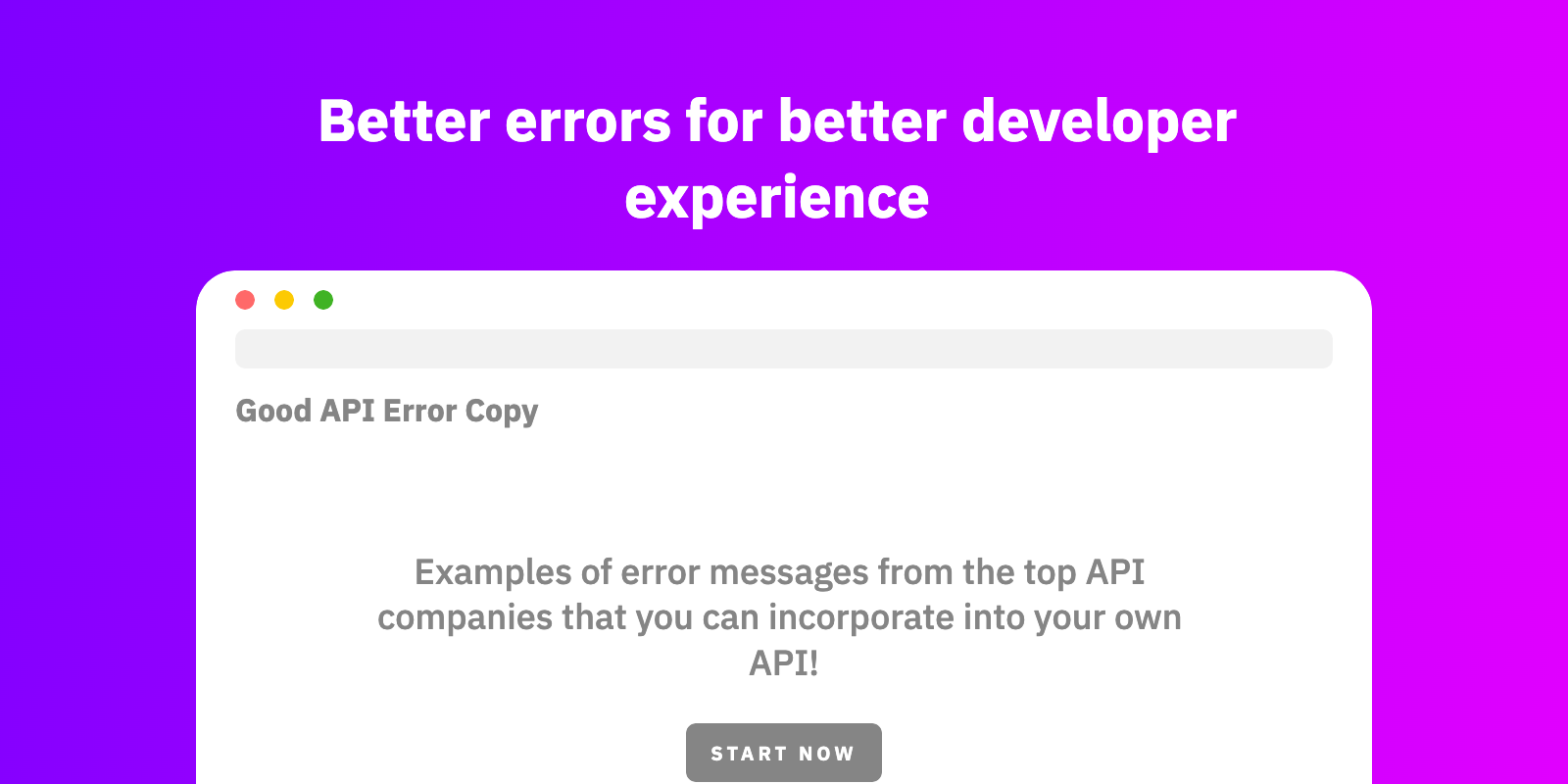1568x784 pixels.
Task: Click the yellow minimize dot
Action: coord(284,300)
